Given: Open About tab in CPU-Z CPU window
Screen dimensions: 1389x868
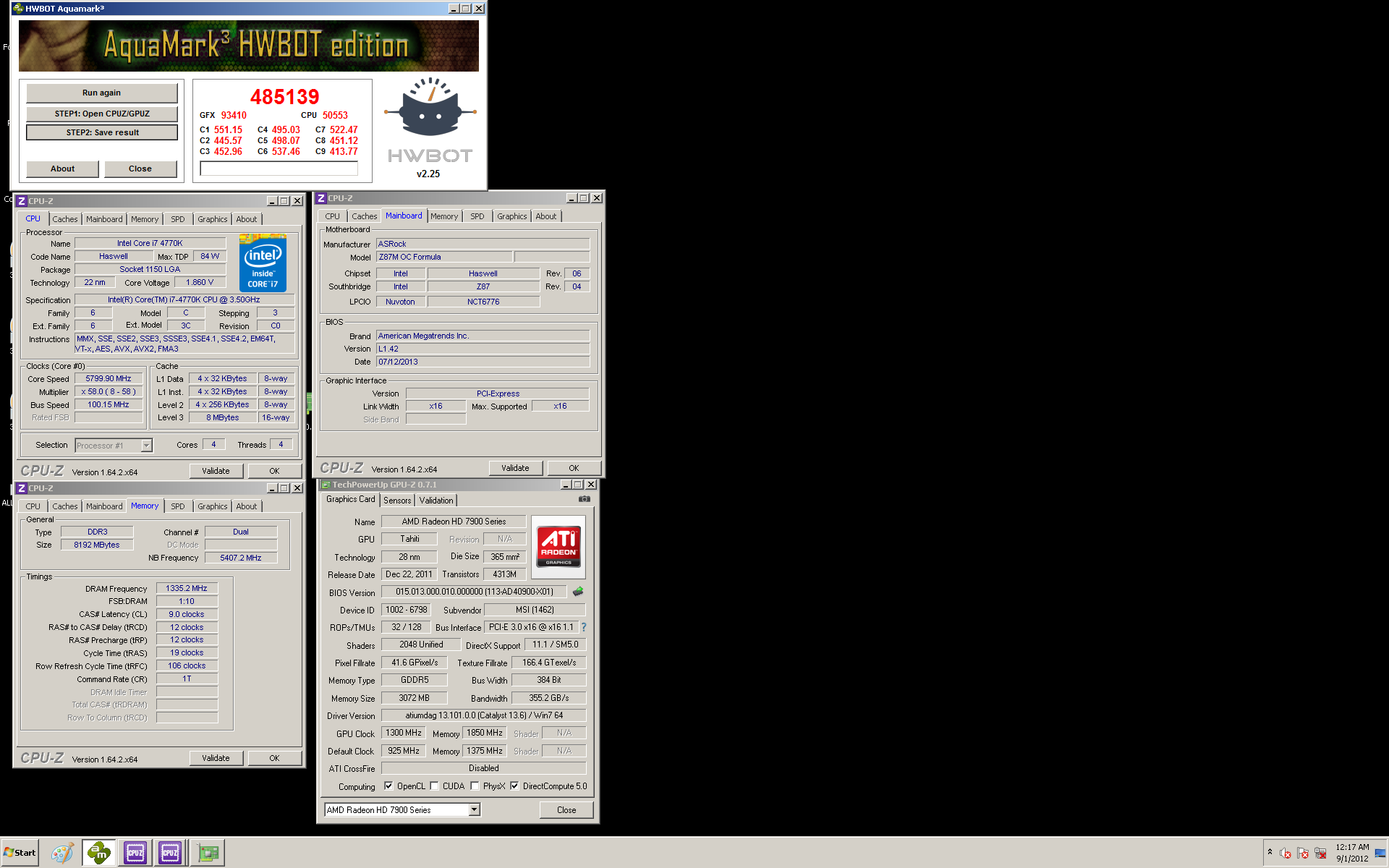Looking at the screenshot, I should point(247,219).
